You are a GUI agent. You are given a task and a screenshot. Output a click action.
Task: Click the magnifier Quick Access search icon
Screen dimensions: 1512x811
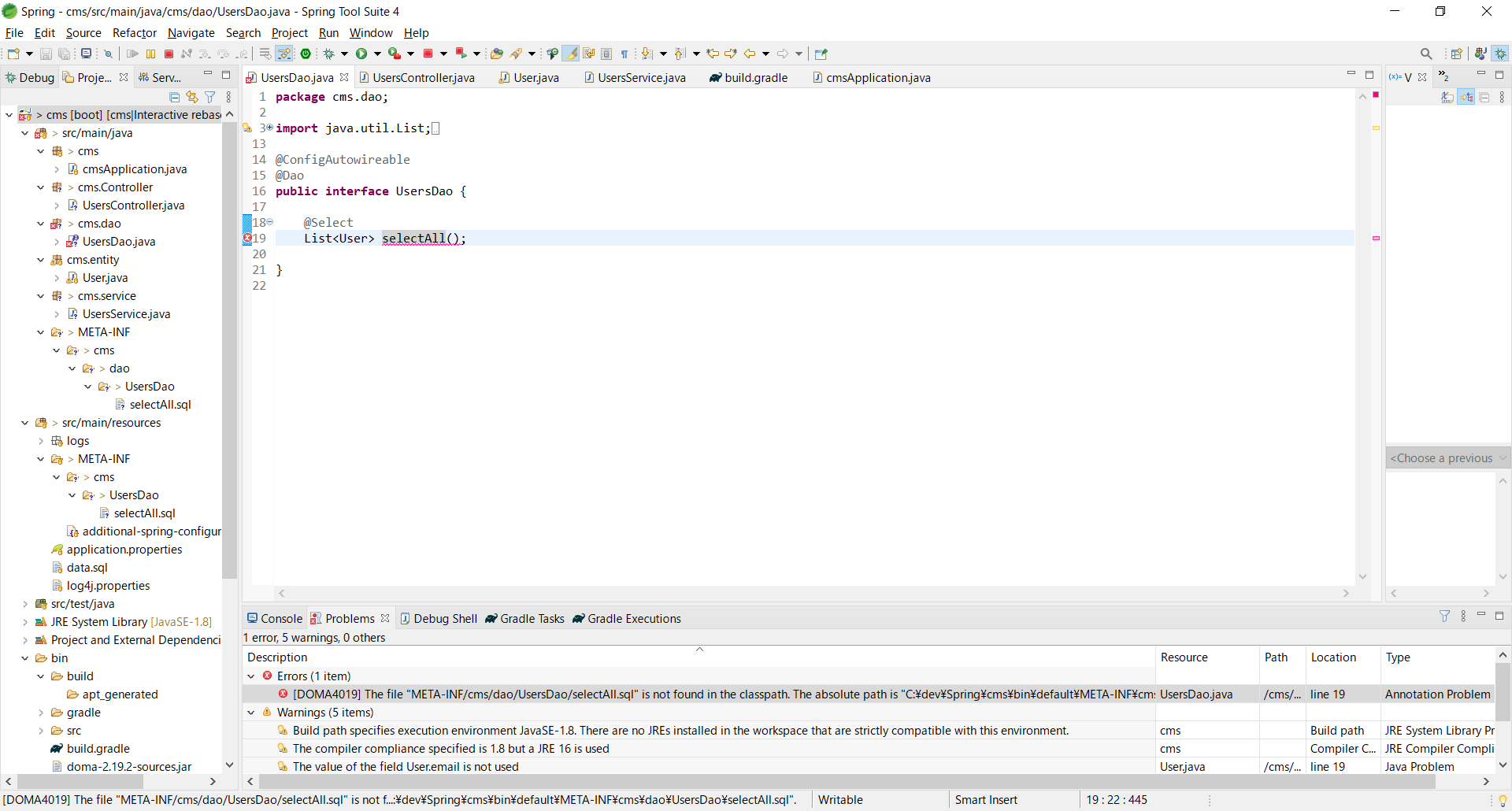click(x=1426, y=54)
